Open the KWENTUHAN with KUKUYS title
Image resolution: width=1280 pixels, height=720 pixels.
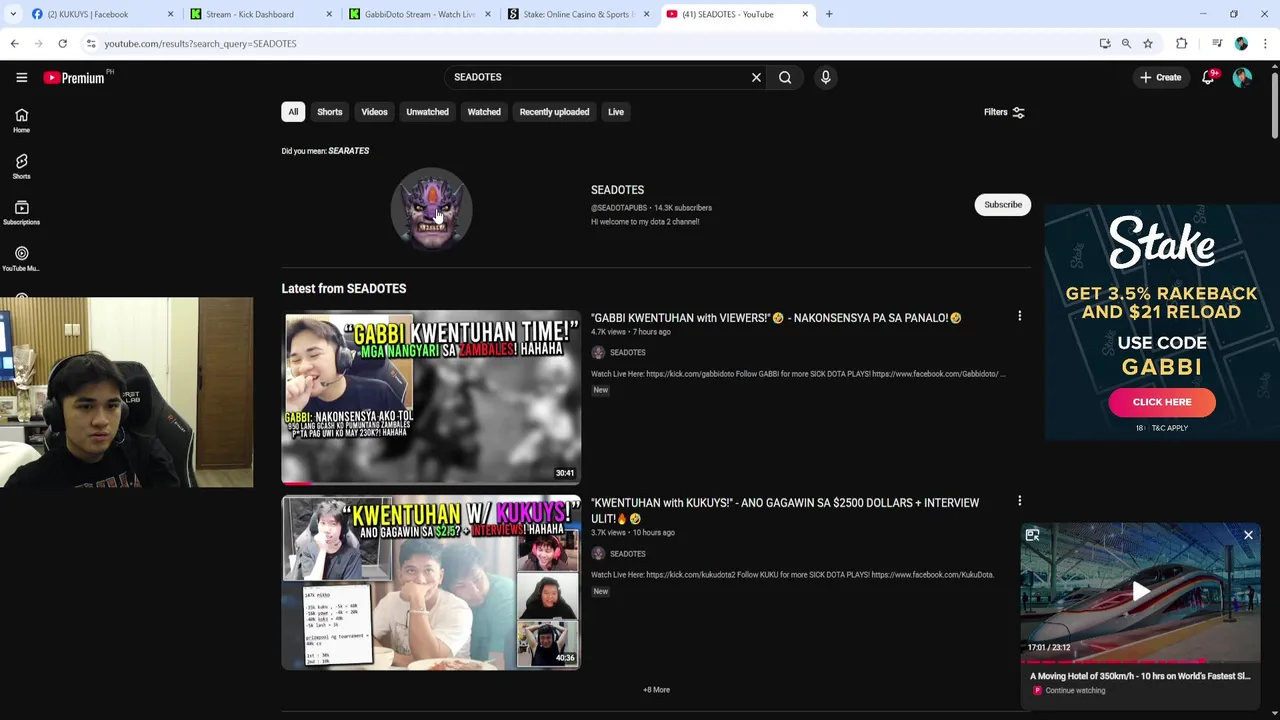click(x=785, y=511)
